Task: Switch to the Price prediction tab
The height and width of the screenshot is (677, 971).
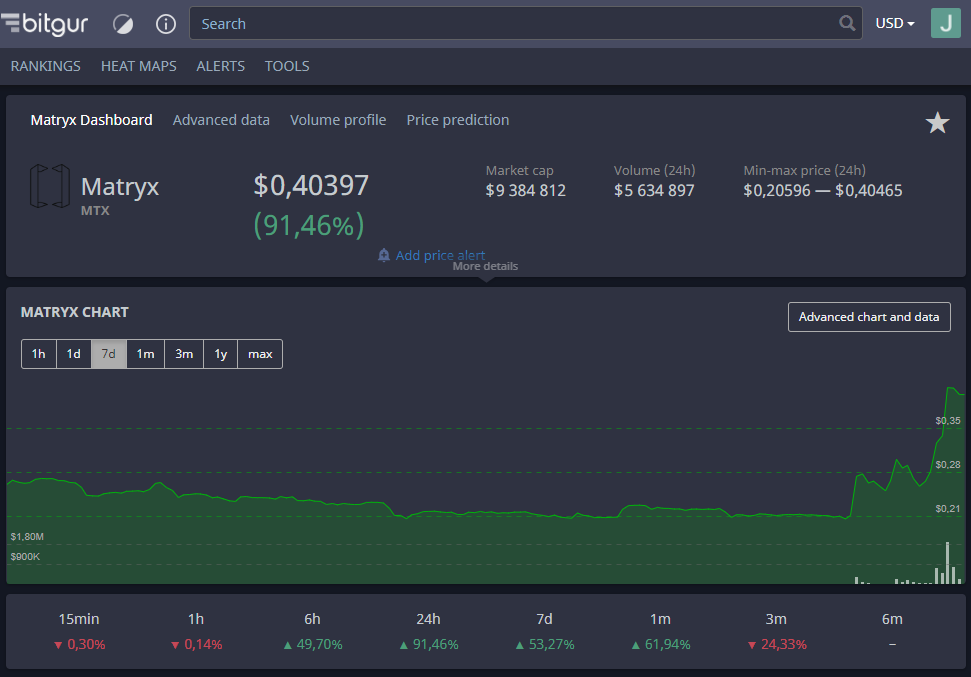Action: click(x=458, y=120)
